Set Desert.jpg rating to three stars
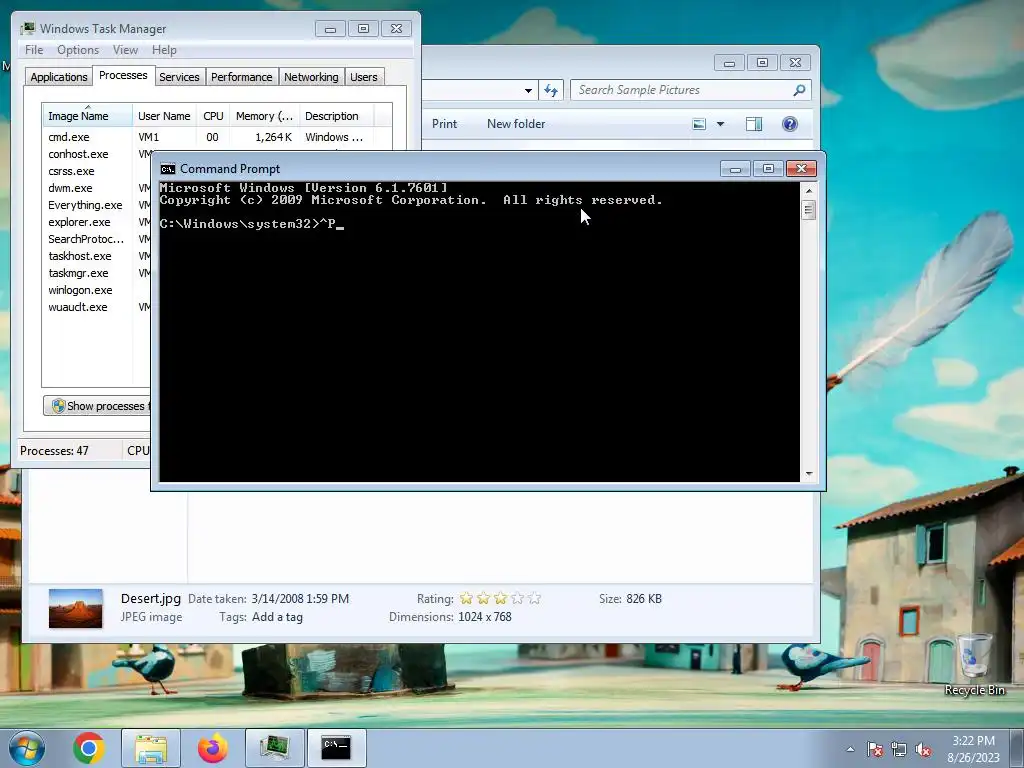 pyautogui.click(x=500, y=598)
